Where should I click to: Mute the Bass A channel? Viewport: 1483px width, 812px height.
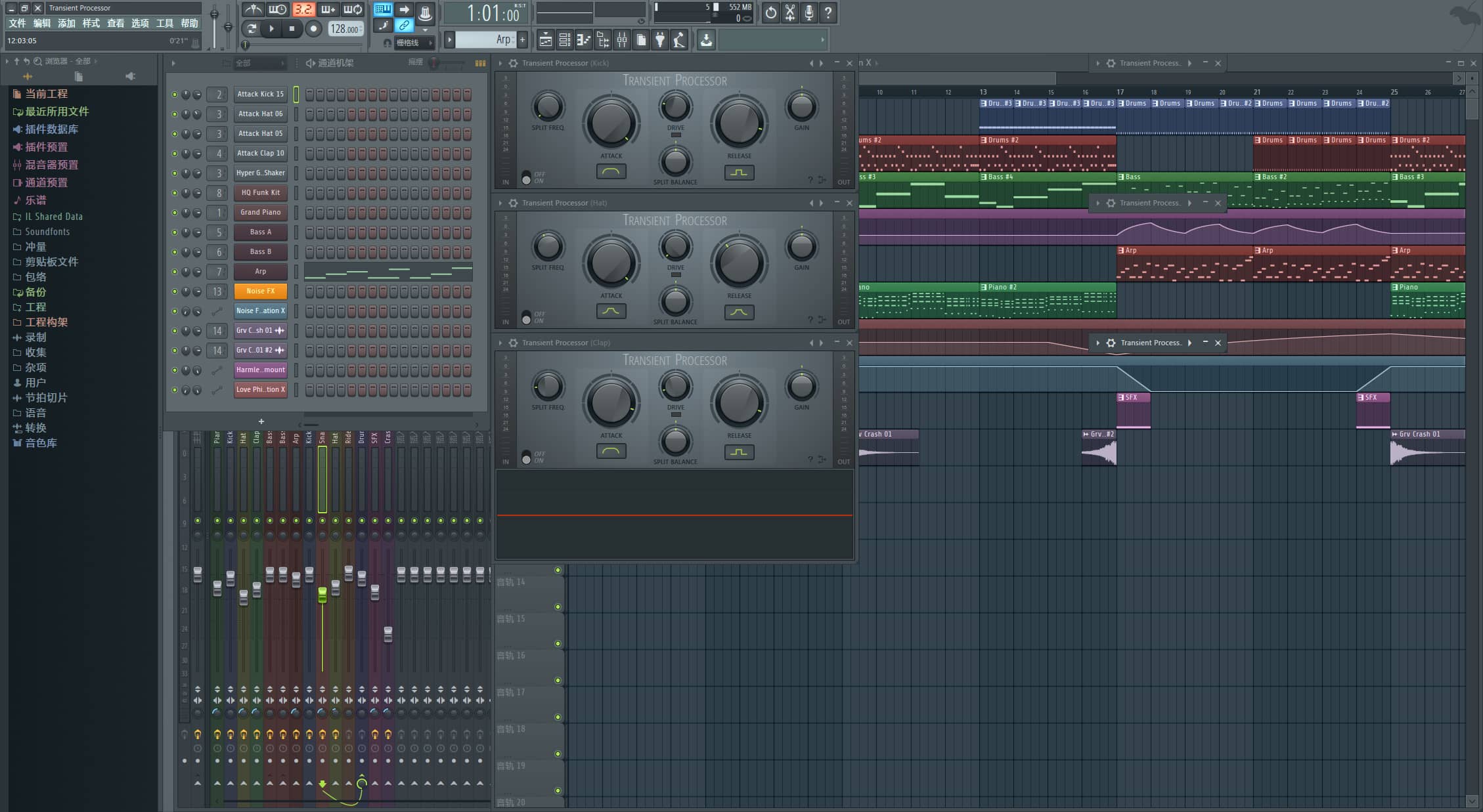pos(175,232)
